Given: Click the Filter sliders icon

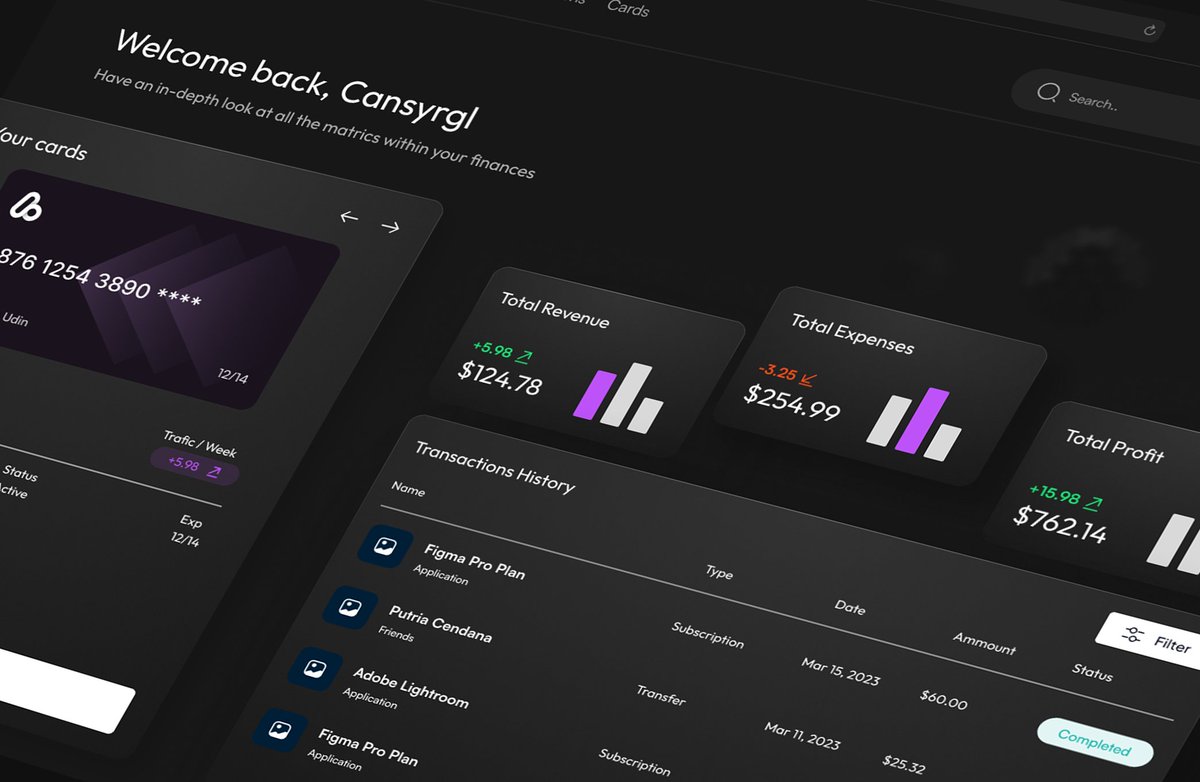Looking at the screenshot, I should (1133, 635).
